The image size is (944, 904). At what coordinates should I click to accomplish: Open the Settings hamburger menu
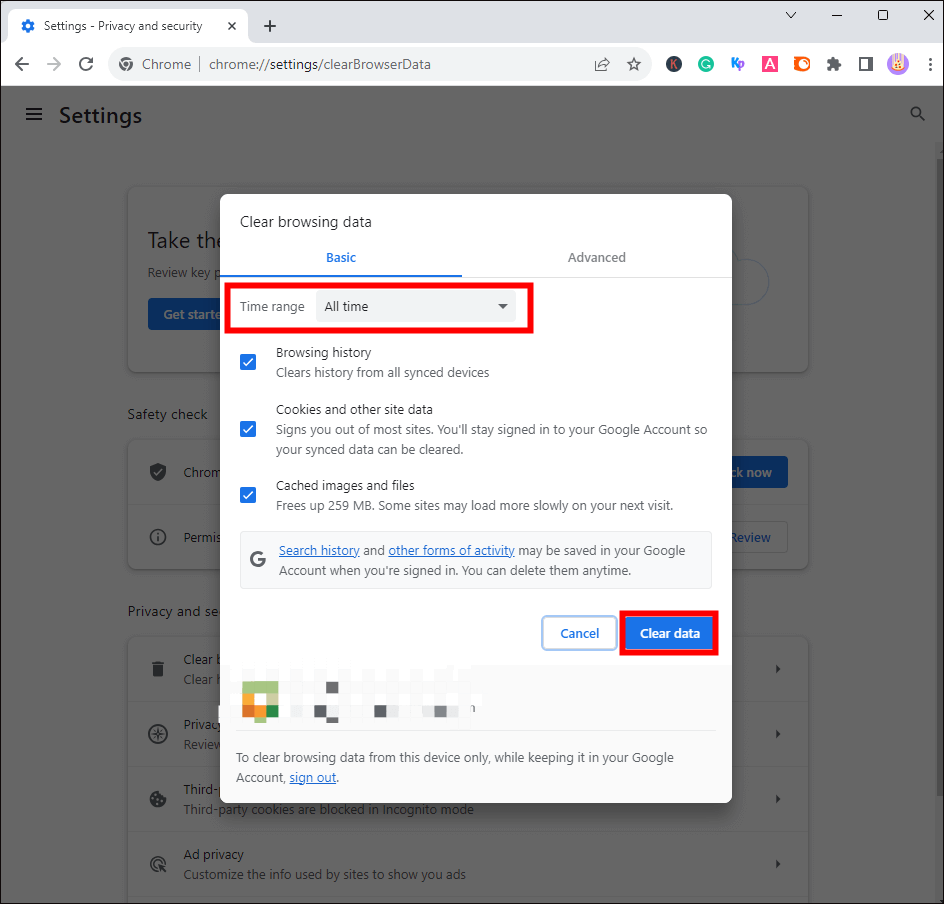(34, 114)
